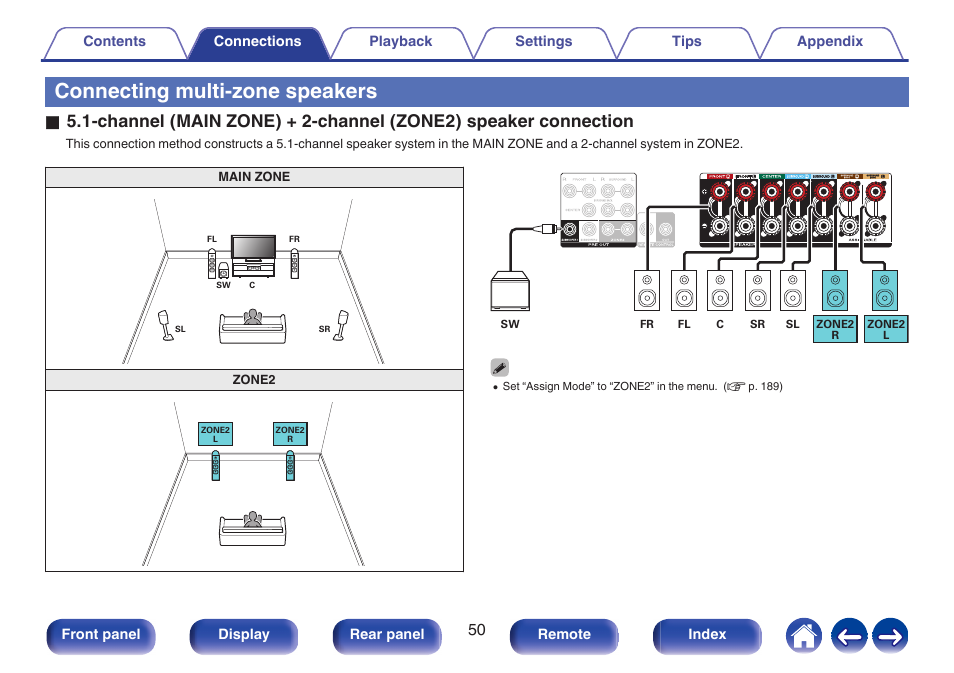This screenshot has height=673, width=954.
Task: Open the Settings tab
Action: coord(543,42)
